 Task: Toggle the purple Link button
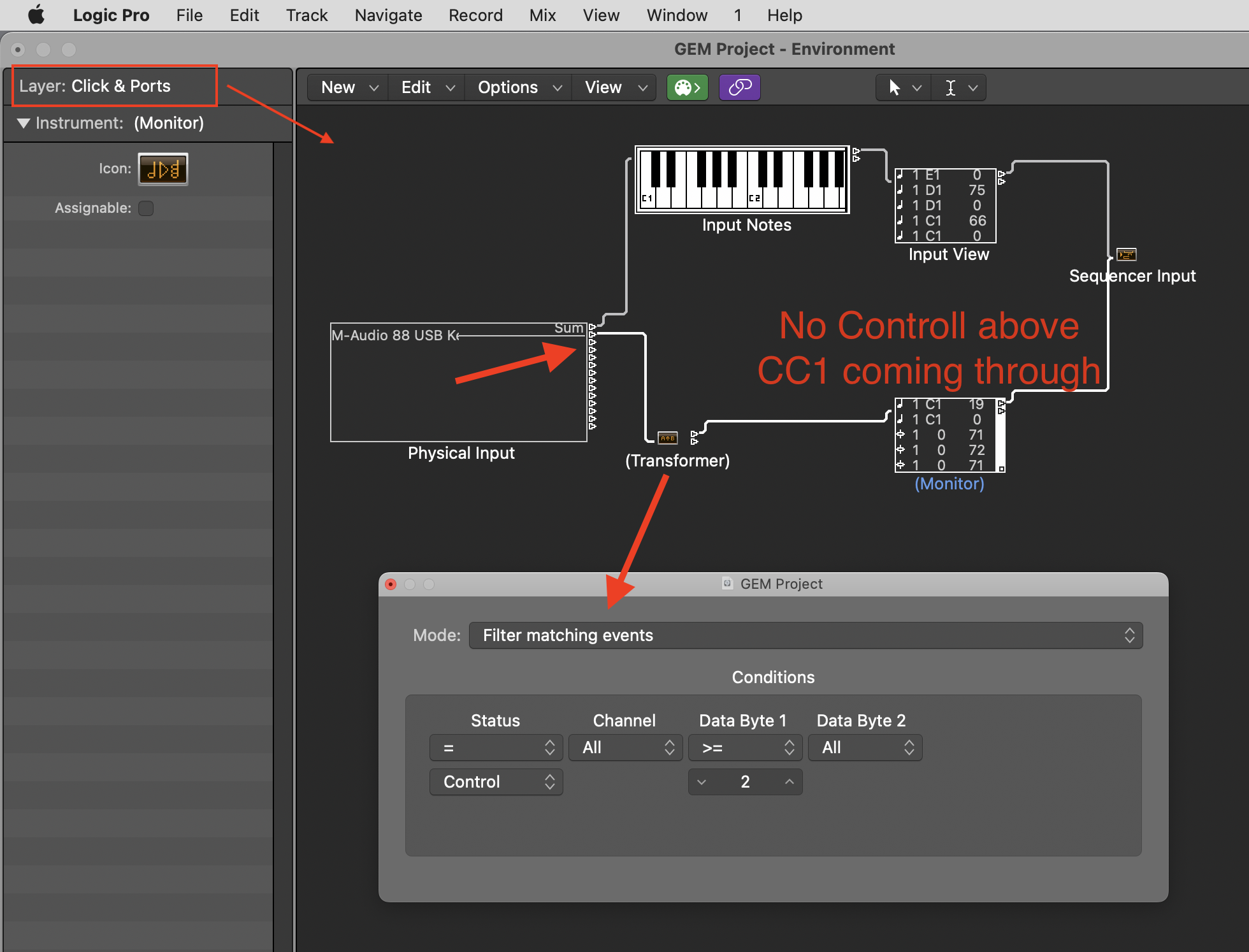[739, 87]
